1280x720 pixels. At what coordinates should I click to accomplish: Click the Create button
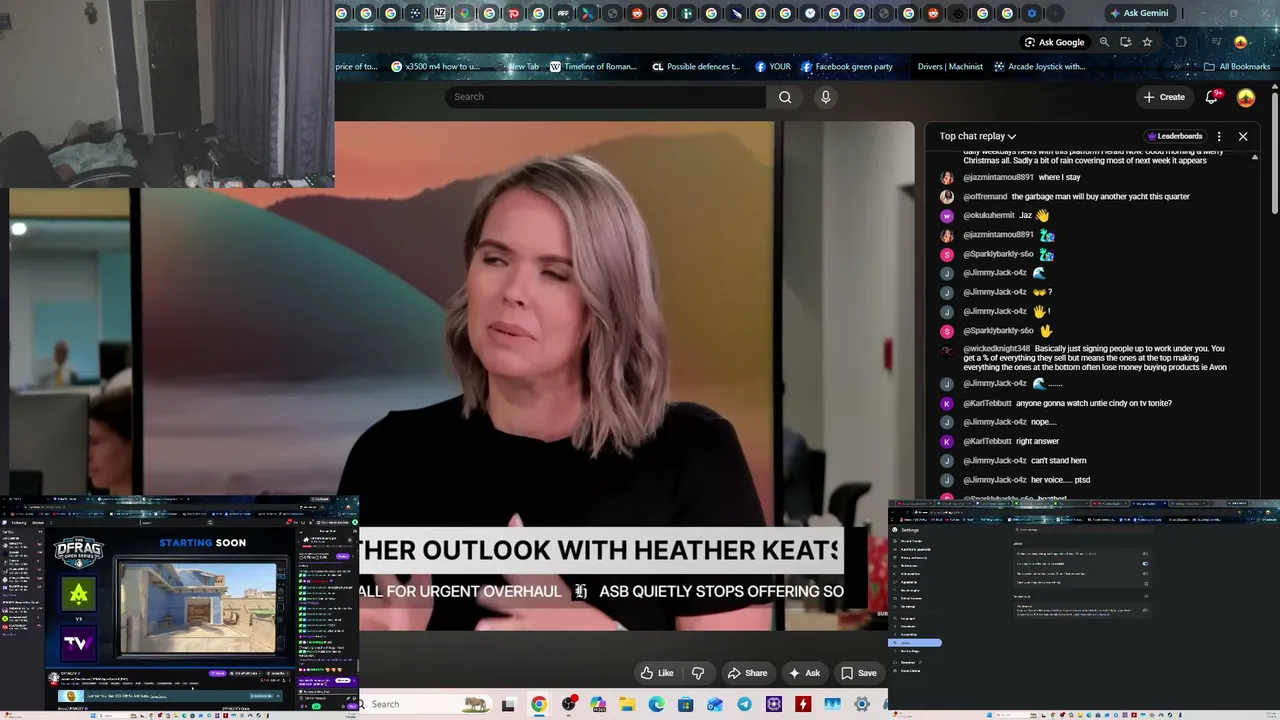point(1164,97)
